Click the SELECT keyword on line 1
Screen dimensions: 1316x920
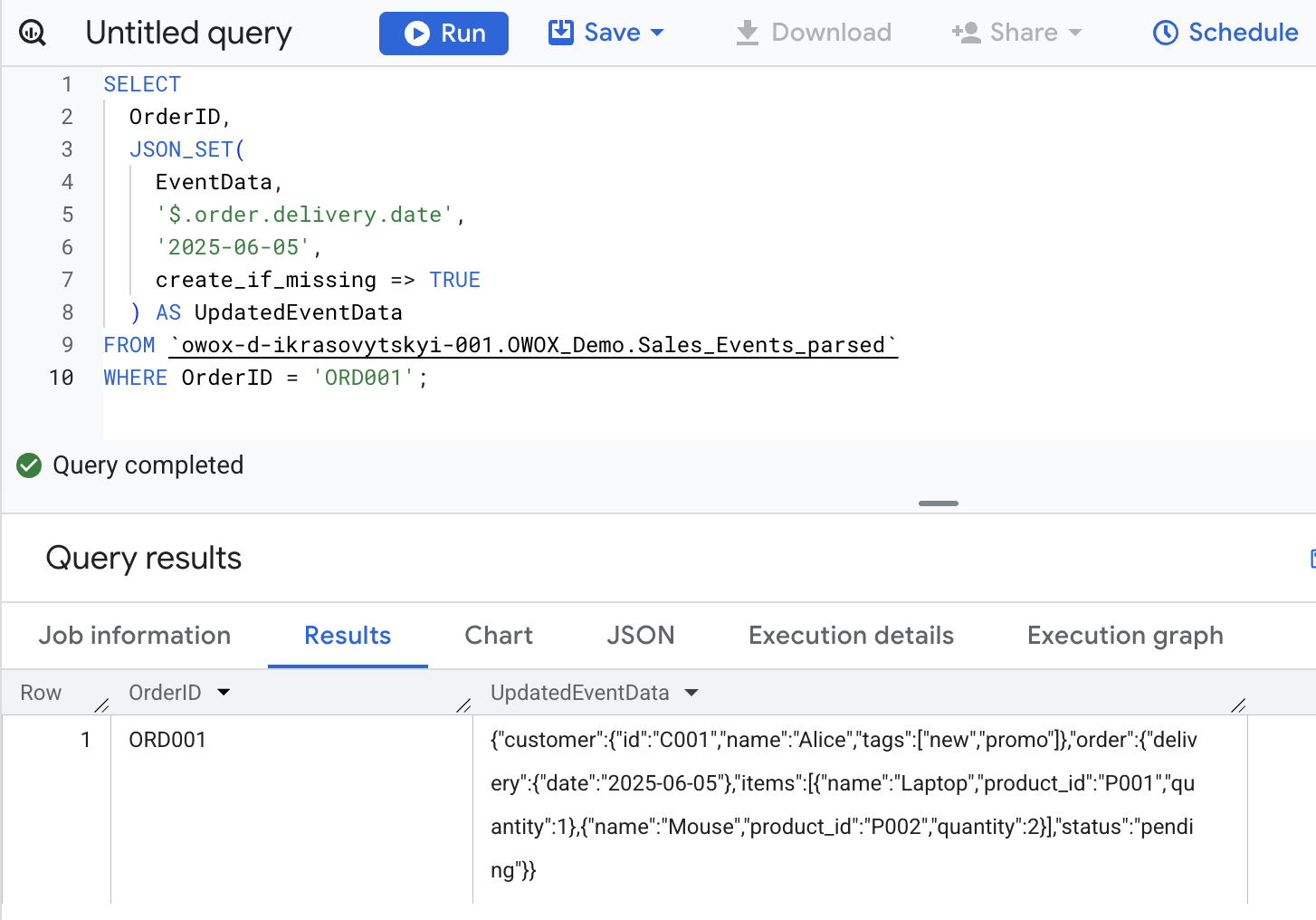[x=142, y=84]
